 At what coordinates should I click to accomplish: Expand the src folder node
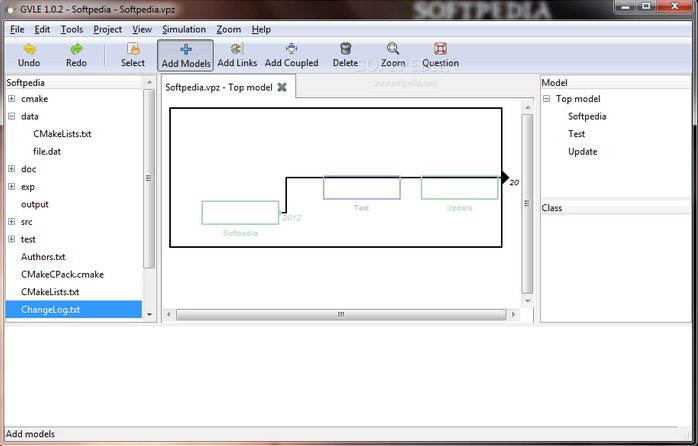[x=12, y=221]
